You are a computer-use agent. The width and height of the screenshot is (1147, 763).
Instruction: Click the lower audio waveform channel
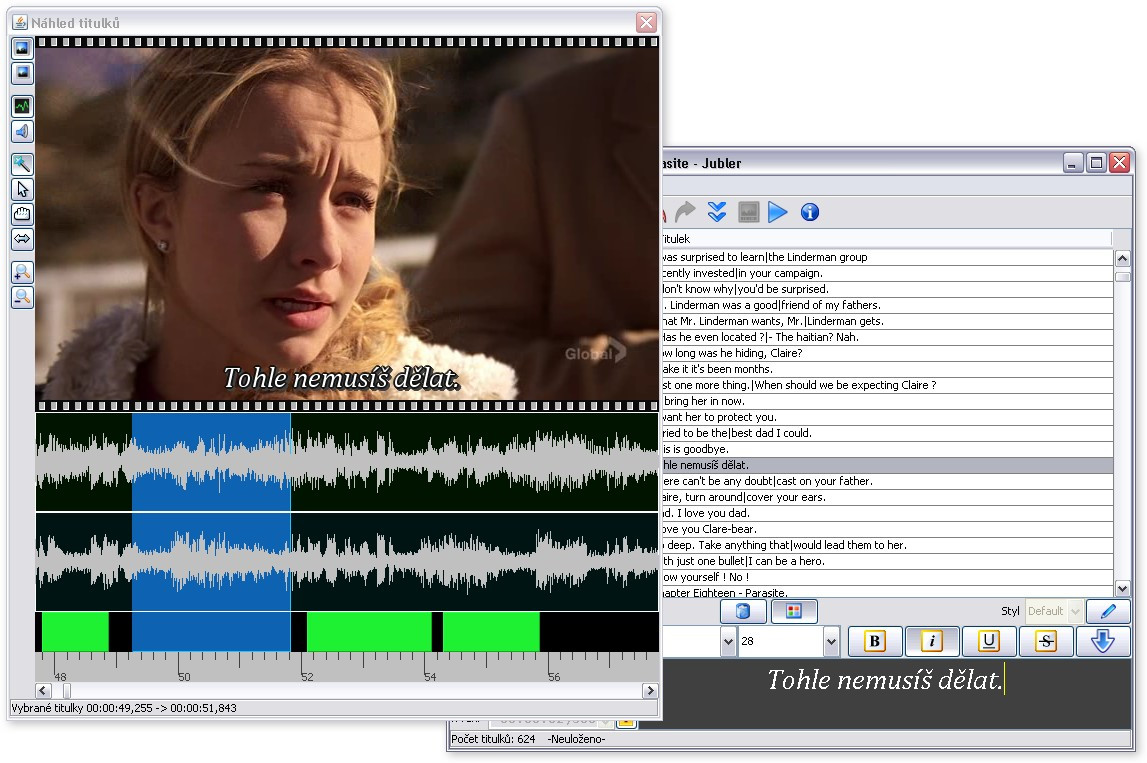coord(347,562)
